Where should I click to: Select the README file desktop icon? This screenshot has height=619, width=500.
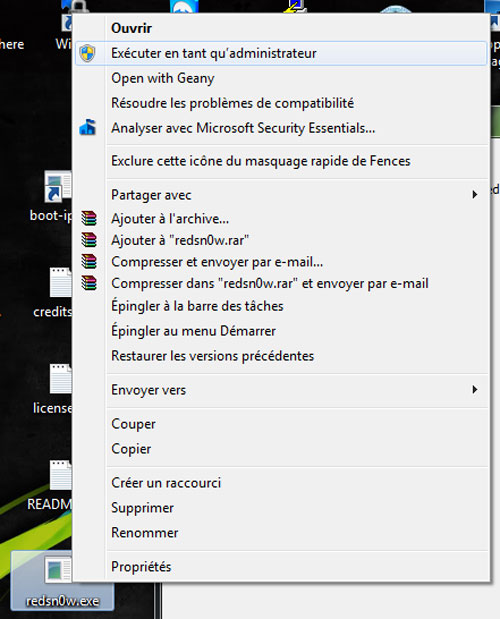(x=61, y=475)
